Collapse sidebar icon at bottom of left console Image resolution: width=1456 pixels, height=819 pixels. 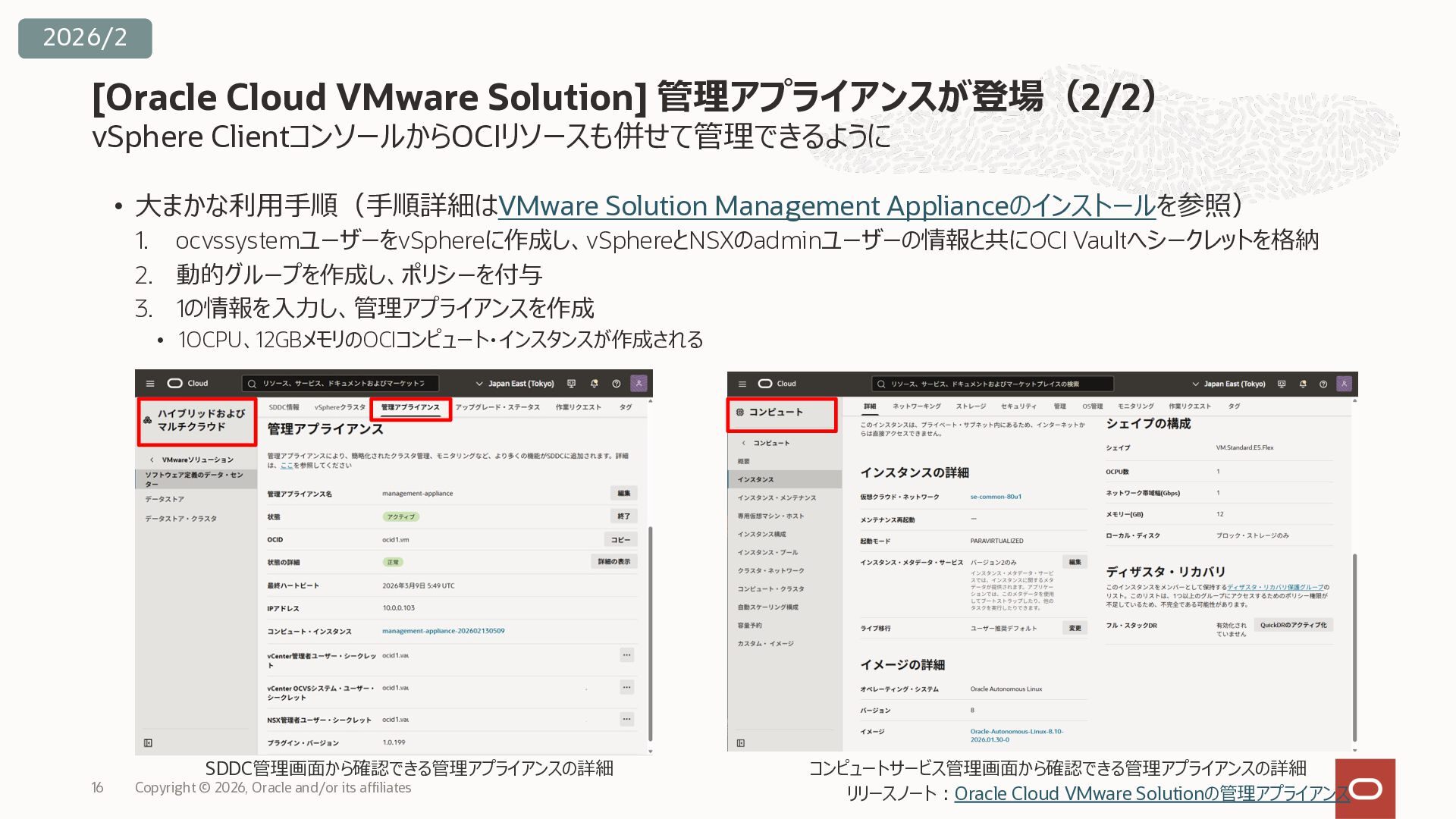[x=148, y=743]
